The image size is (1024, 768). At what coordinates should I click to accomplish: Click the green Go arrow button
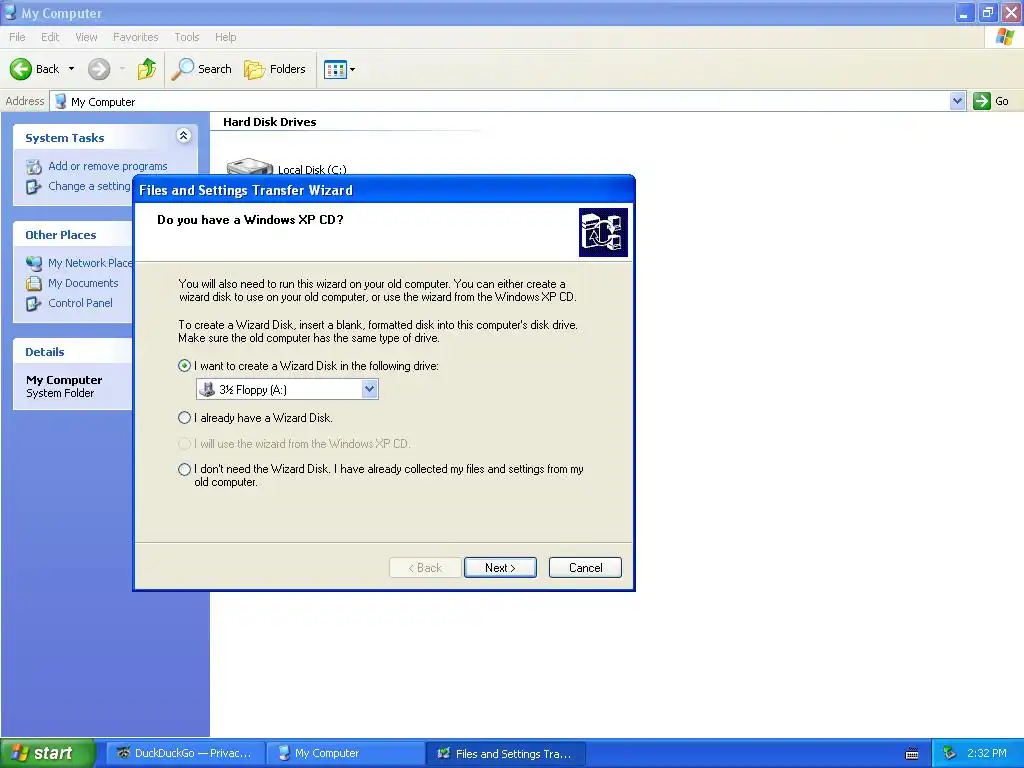tap(982, 101)
